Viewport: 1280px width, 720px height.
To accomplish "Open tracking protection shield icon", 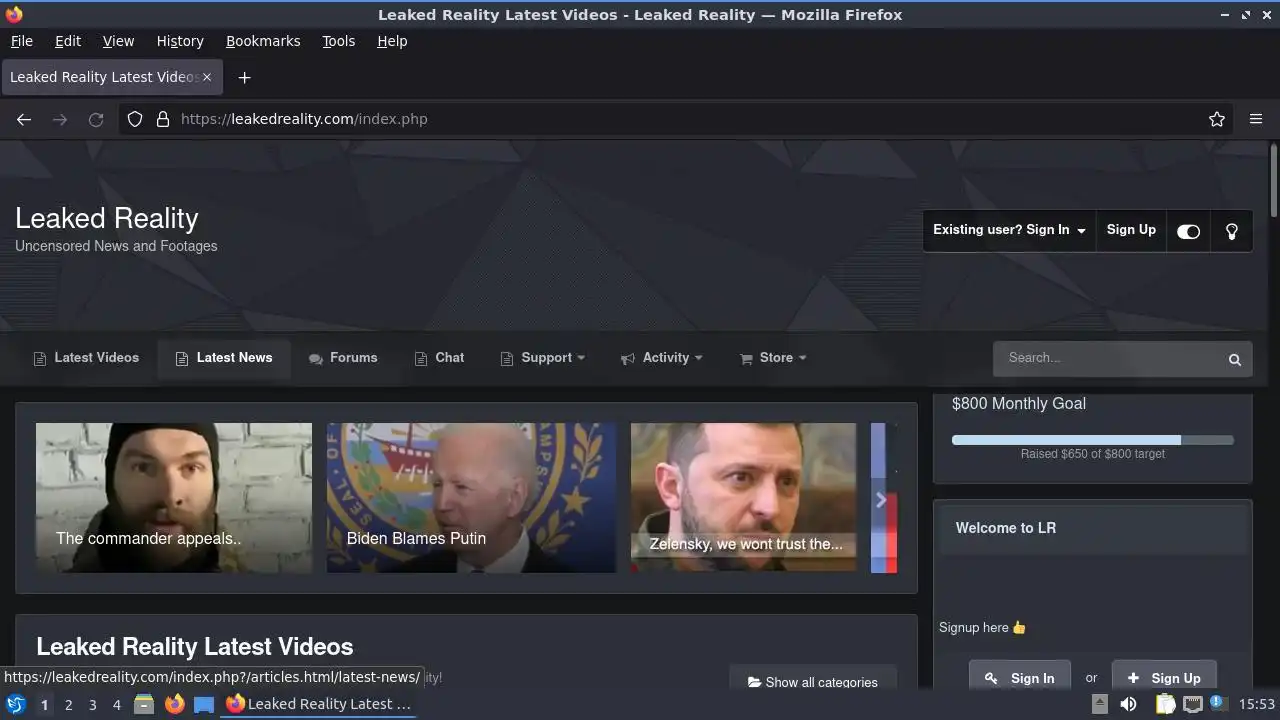I will pos(135,119).
